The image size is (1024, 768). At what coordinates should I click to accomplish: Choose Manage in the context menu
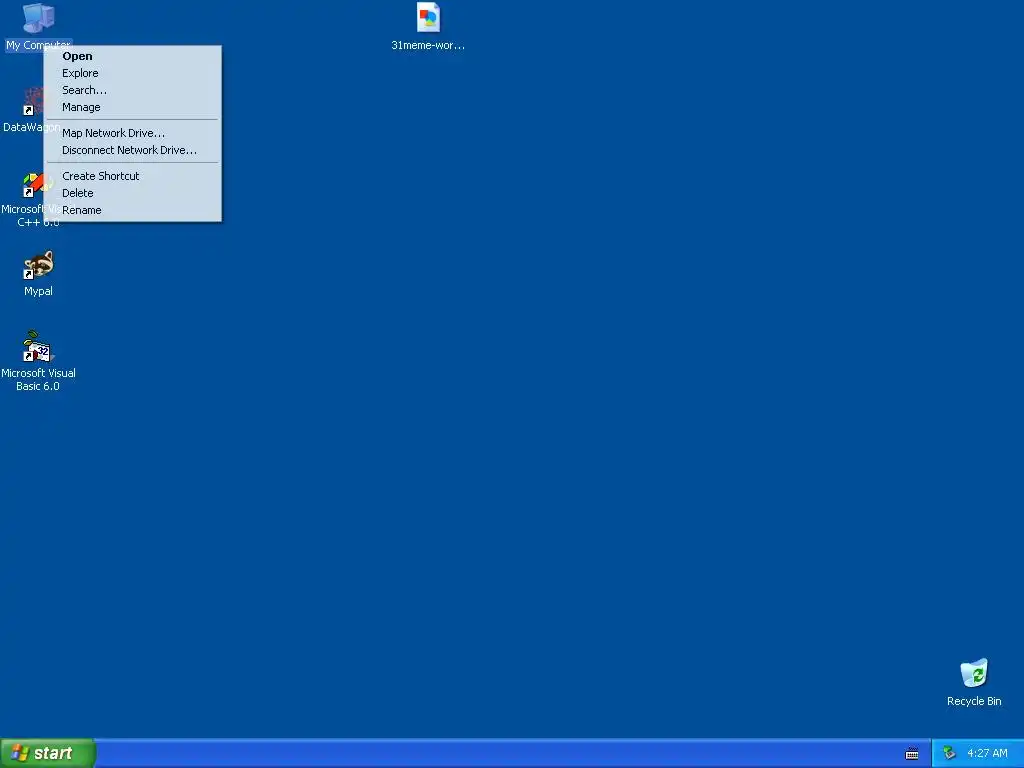tap(134, 107)
